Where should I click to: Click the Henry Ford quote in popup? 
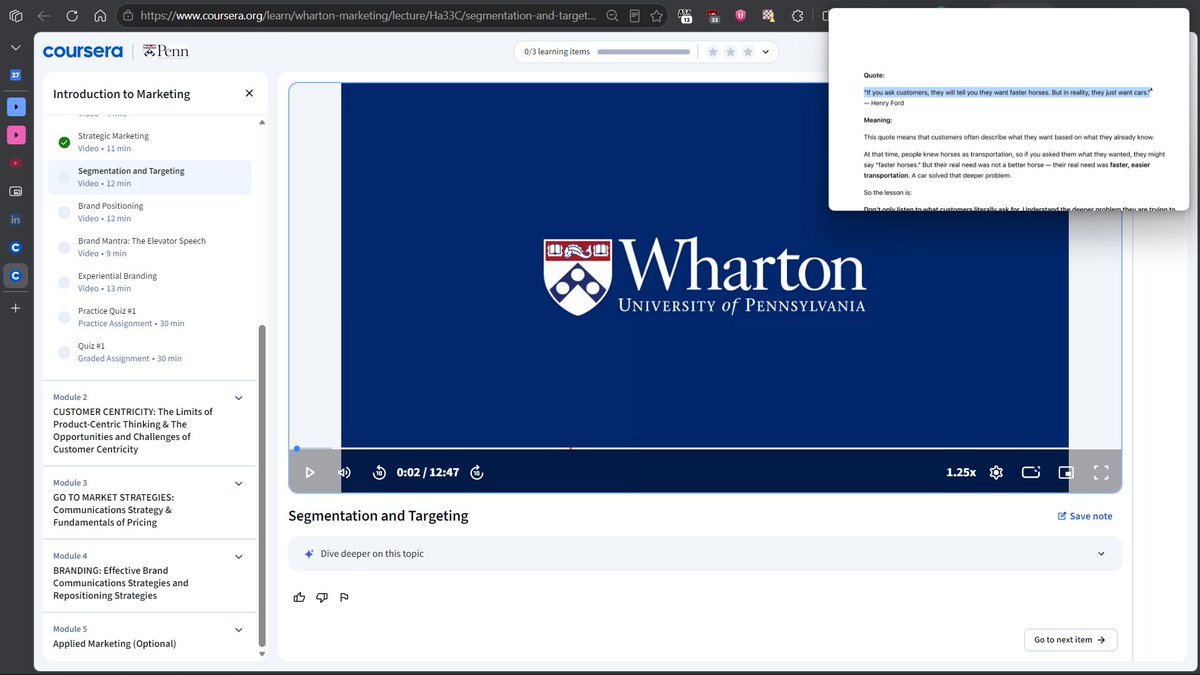click(x=1008, y=92)
